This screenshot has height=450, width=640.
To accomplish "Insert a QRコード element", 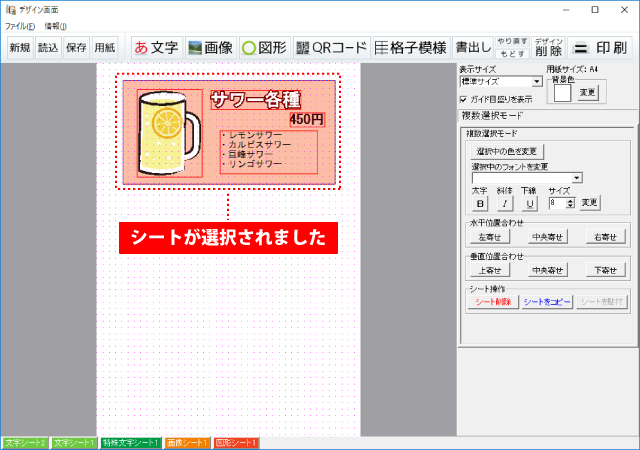I will (x=331, y=48).
